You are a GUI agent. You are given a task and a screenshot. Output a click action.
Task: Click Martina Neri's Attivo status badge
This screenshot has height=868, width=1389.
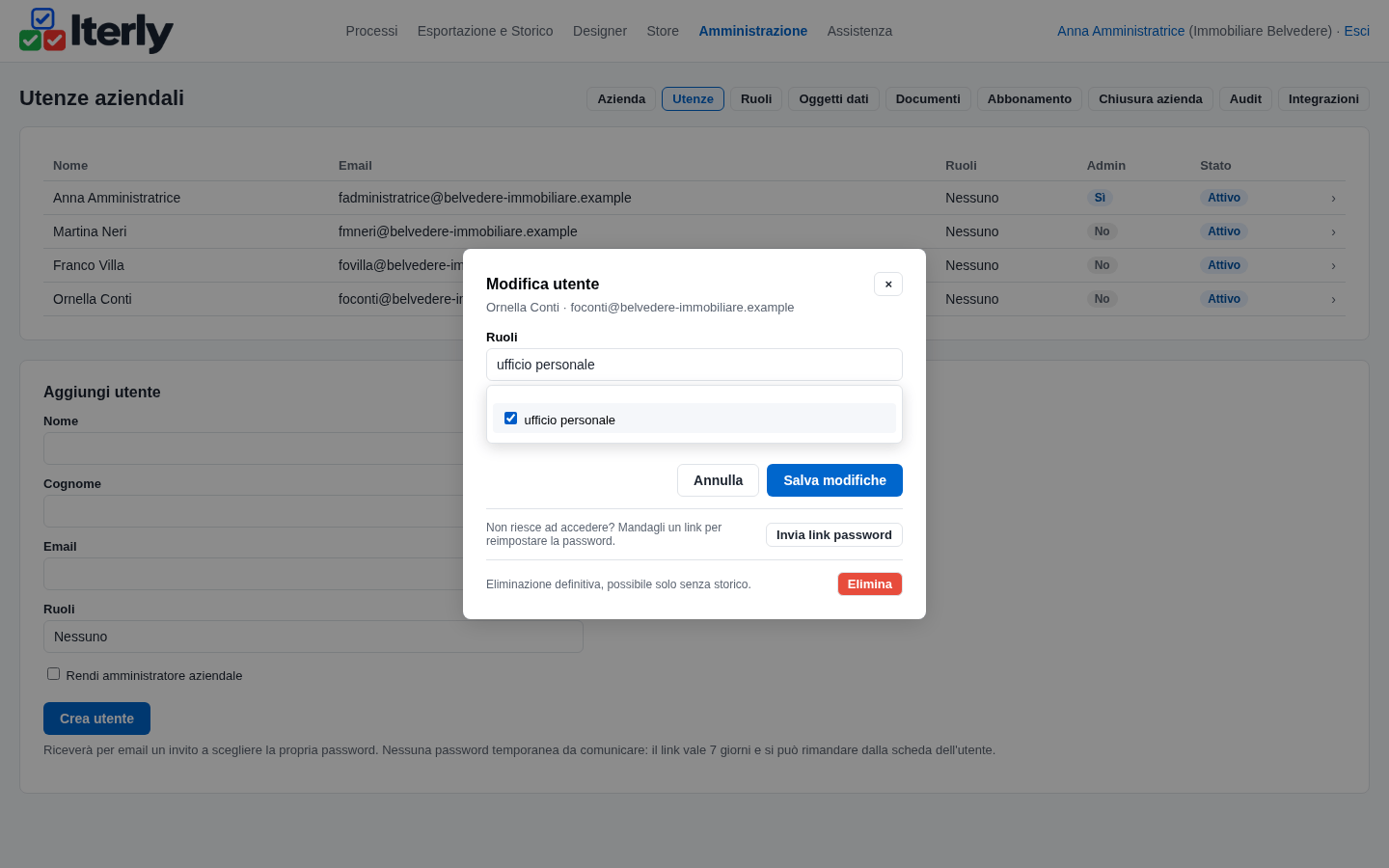click(1224, 231)
